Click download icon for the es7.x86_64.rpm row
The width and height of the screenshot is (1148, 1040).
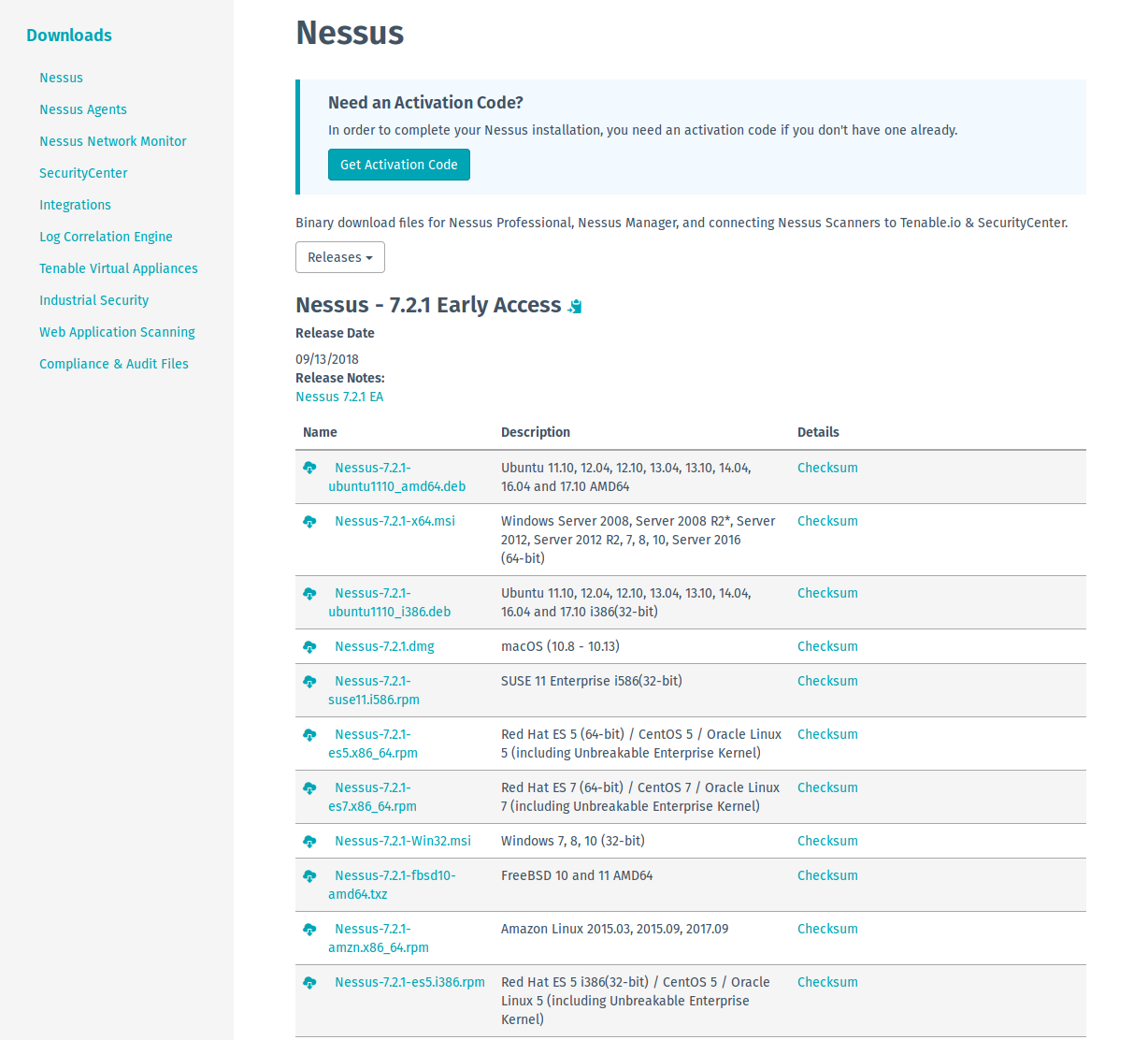pyautogui.click(x=309, y=787)
